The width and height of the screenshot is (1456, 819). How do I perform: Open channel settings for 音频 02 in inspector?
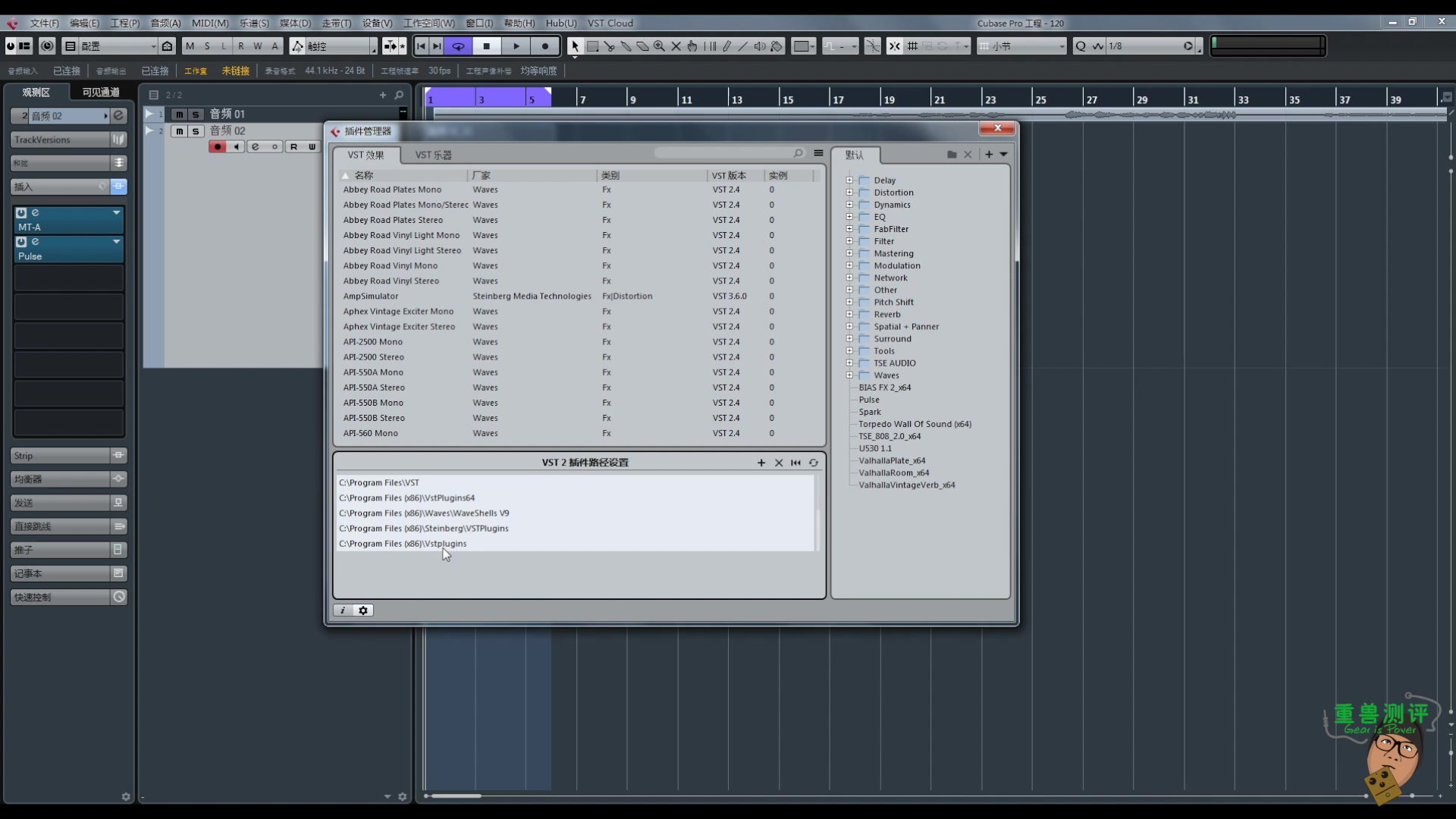[118, 115]
